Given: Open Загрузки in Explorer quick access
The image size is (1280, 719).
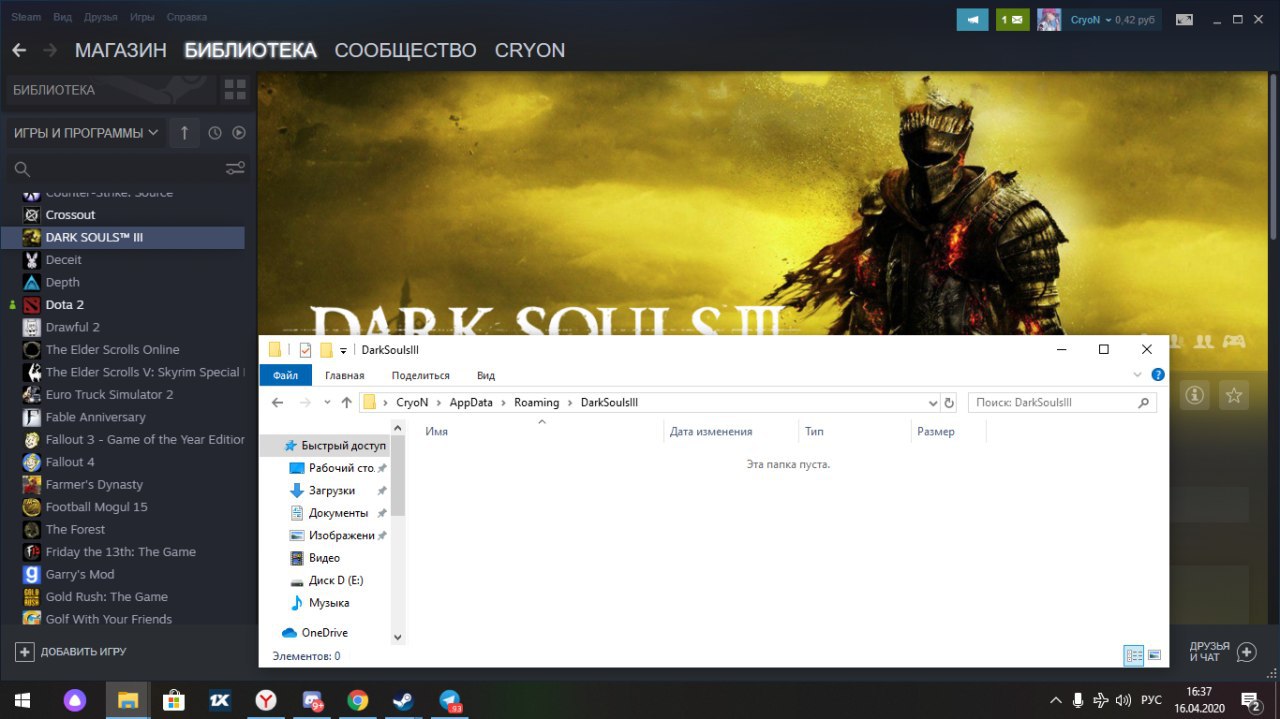Looking at the screenshot, I should pos(331,491).
